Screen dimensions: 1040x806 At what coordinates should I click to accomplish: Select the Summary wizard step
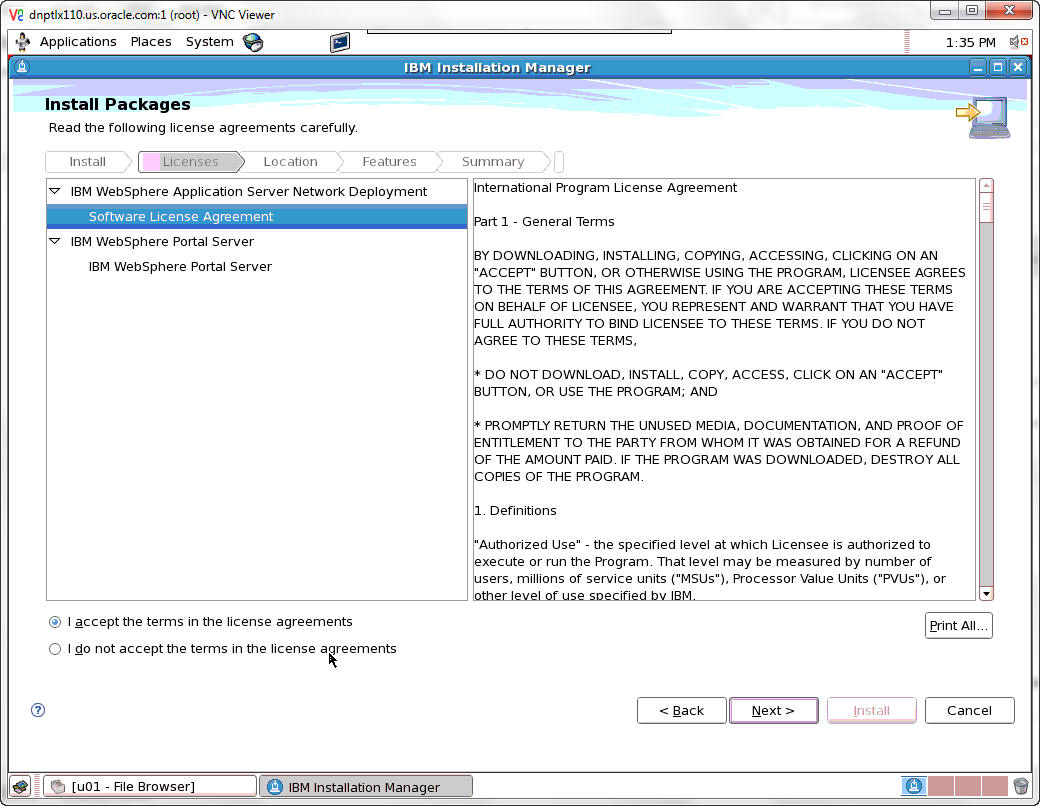[x=493, y=162]
